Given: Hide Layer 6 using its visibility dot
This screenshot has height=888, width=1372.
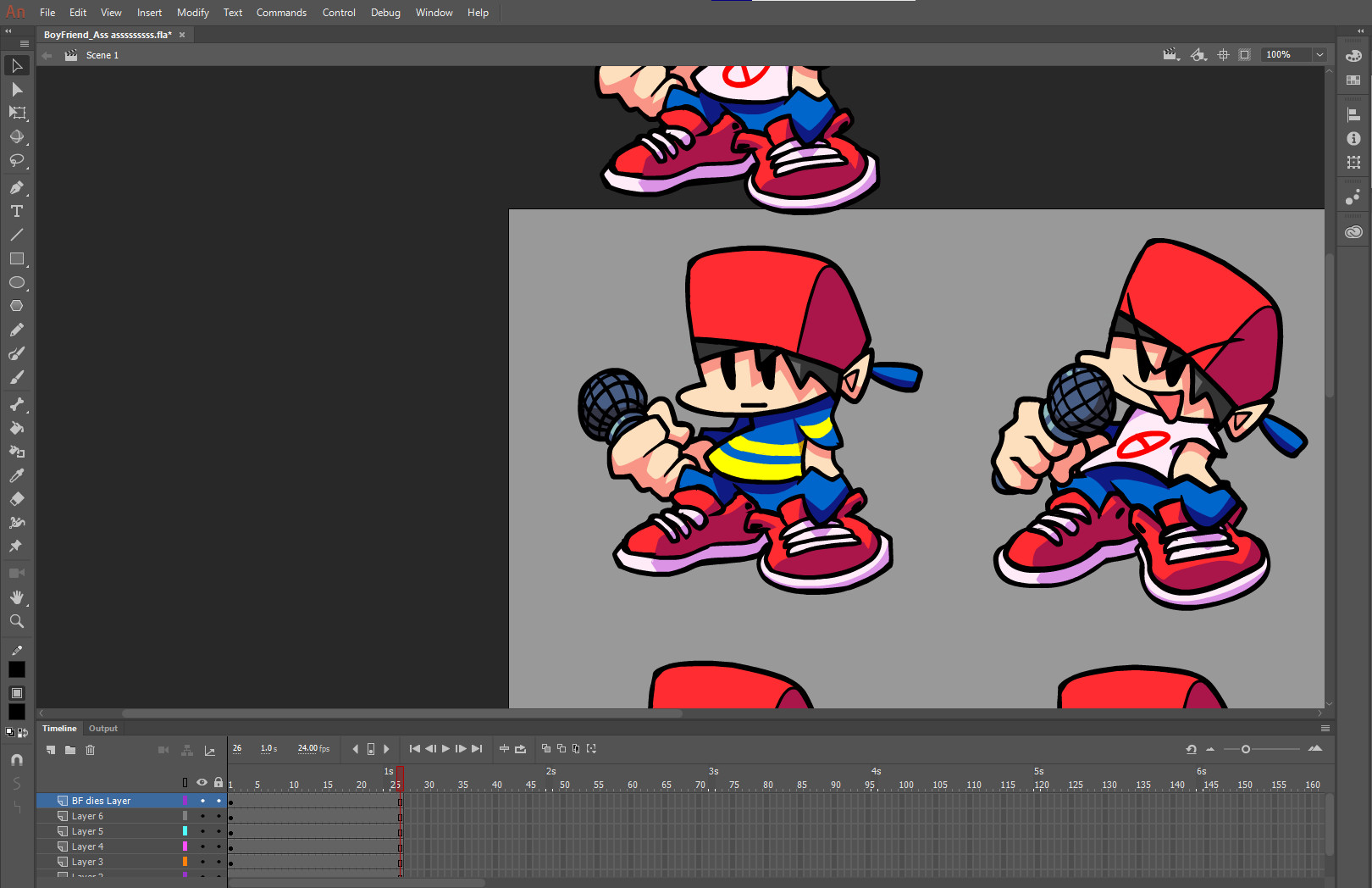Looking at the screenshot, I should pyautogui.click(x=202, y=816).
